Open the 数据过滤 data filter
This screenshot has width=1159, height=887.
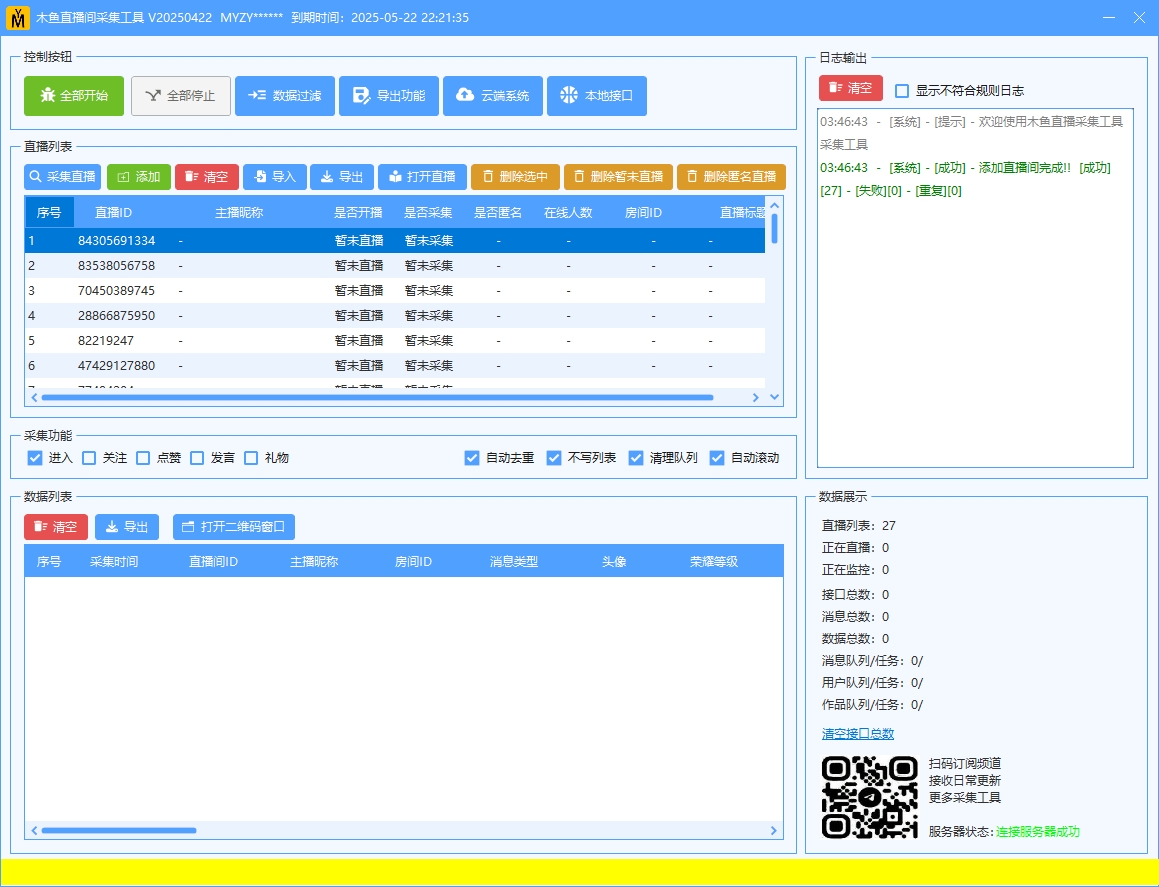point(285,96)
